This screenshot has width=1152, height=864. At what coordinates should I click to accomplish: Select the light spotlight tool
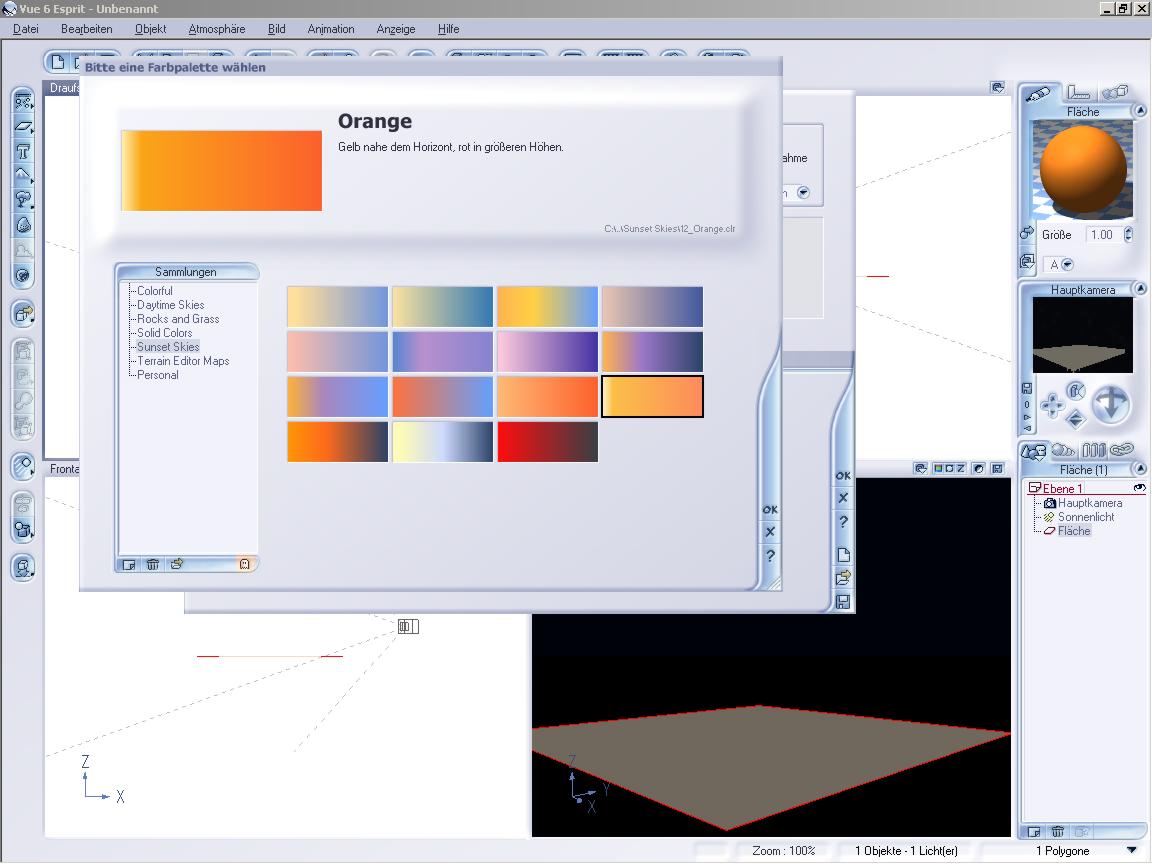pyautogui.click(x=23, y=466)
